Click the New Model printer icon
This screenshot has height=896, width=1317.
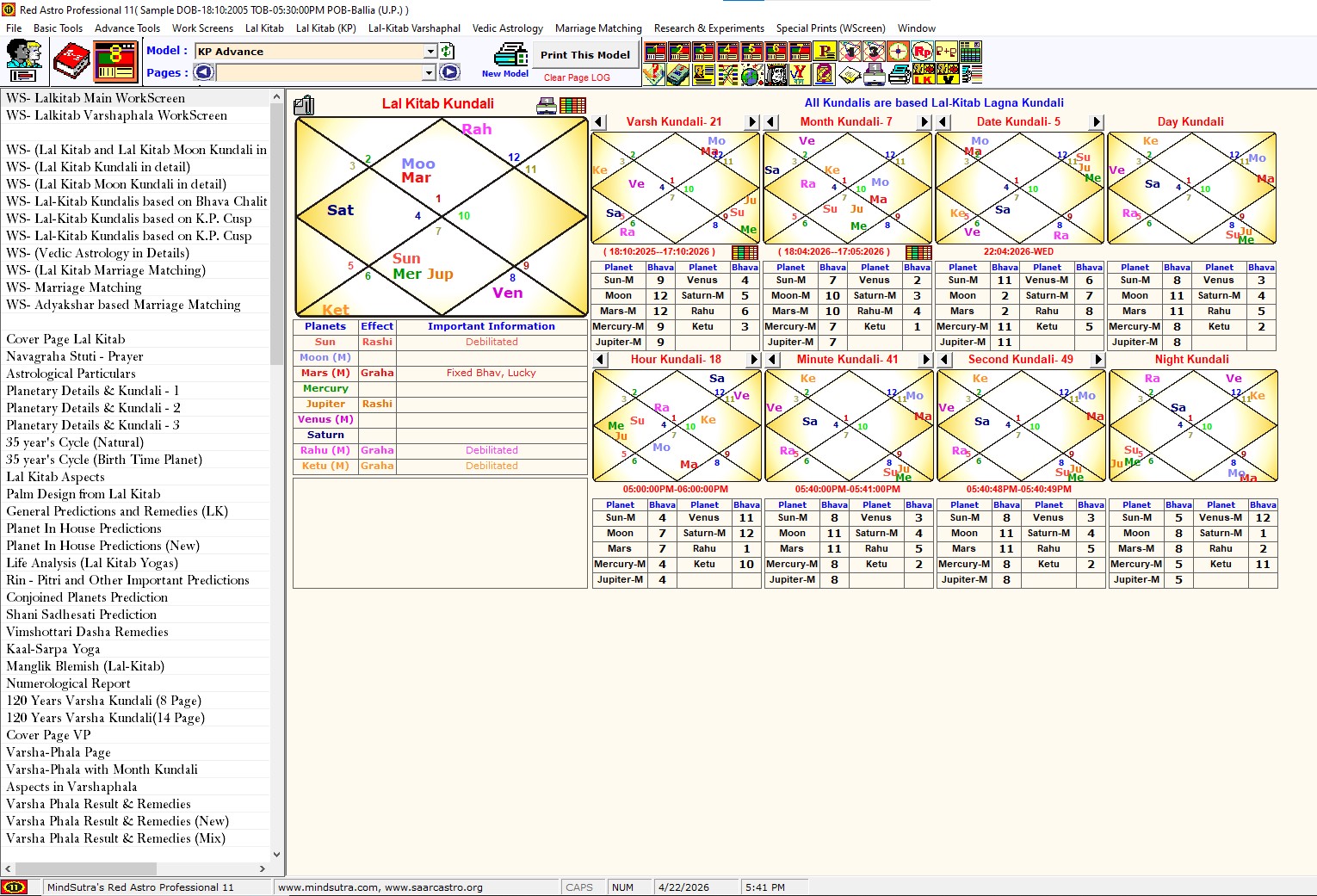[510, 54]
